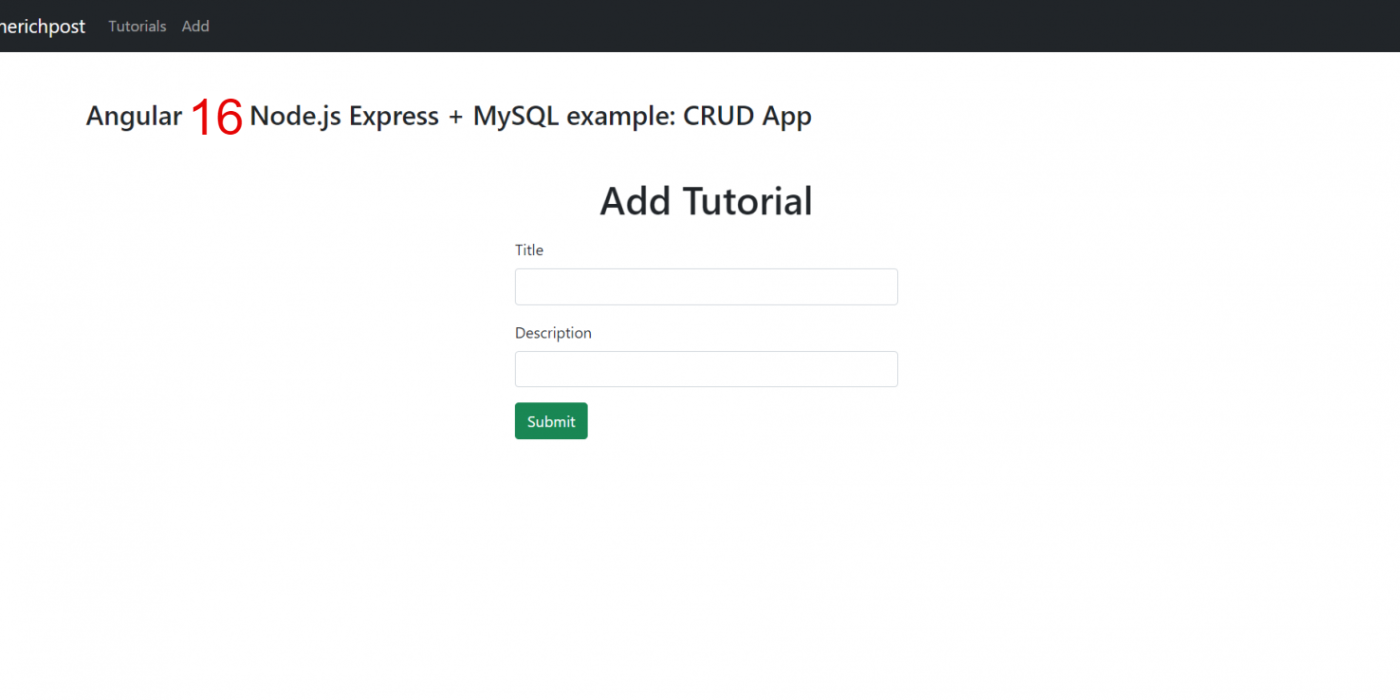
Task: Click the Submit button to save the tutorial
Action: tap(551, 420)
